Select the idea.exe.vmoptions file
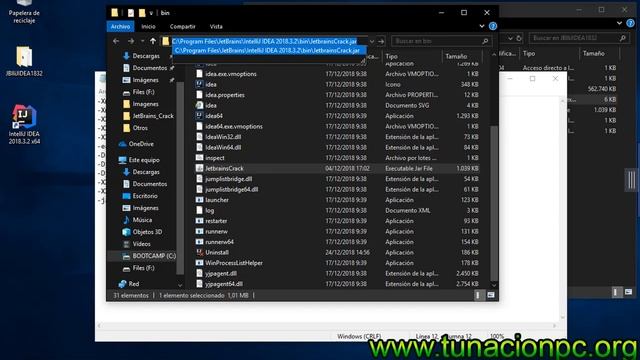The image size is (640, 360). [231, 74]
